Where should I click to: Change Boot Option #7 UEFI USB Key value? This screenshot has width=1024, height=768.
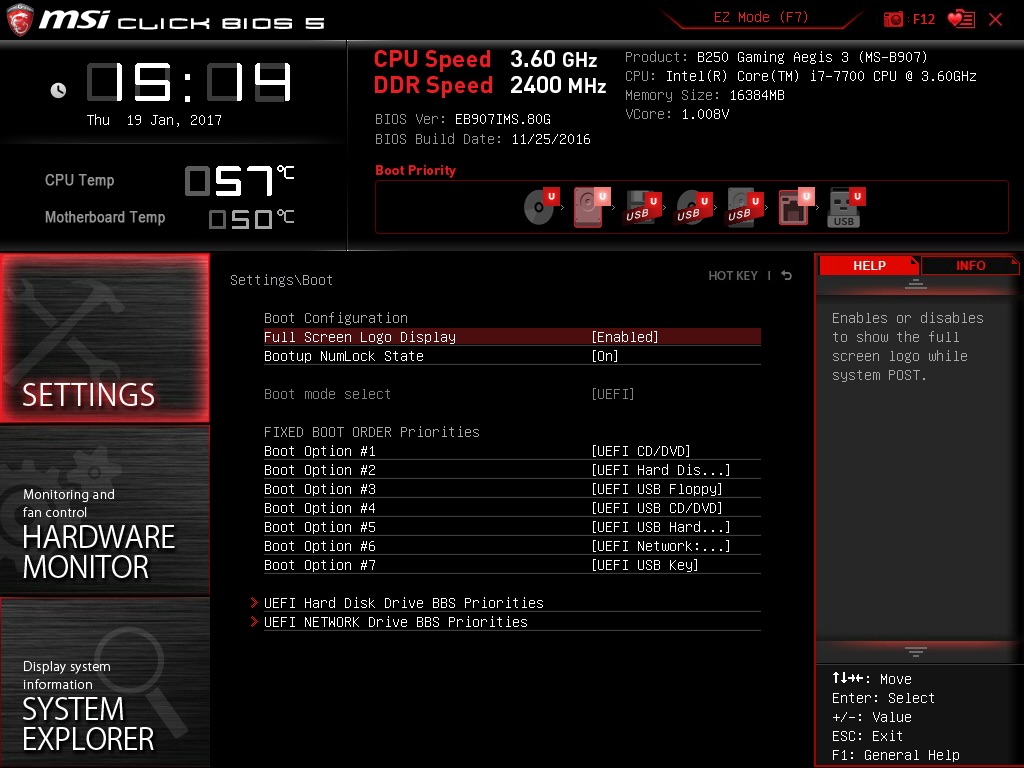(645, 564)
